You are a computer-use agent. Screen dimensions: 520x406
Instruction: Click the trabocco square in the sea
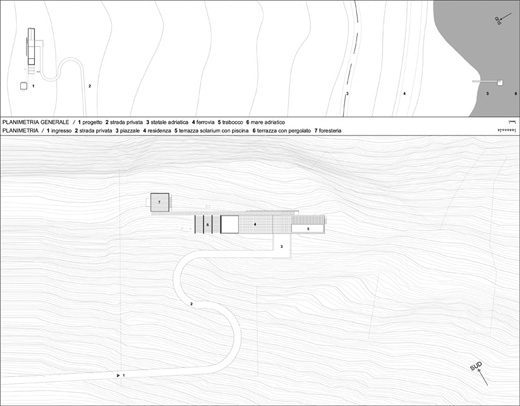coord(500,83)
